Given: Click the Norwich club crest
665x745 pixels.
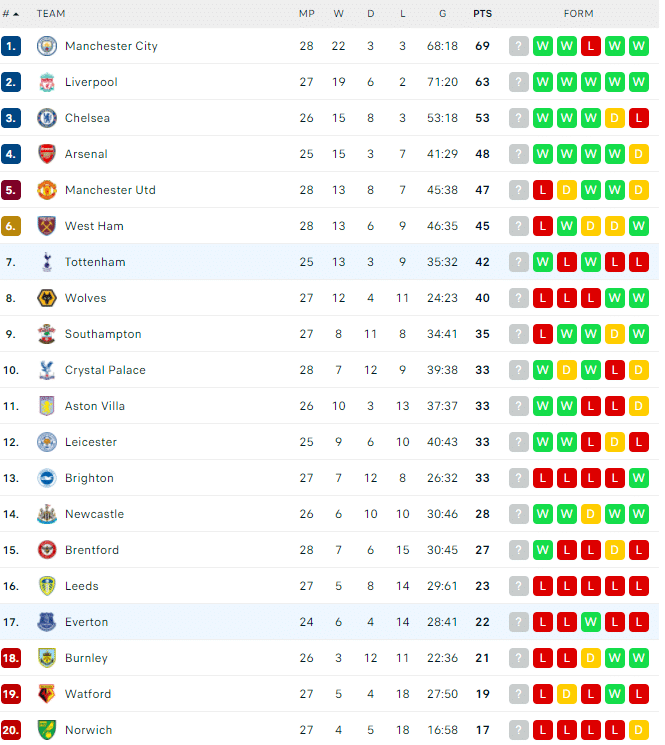Looking at the screenshot, I should tap(47, 730).
